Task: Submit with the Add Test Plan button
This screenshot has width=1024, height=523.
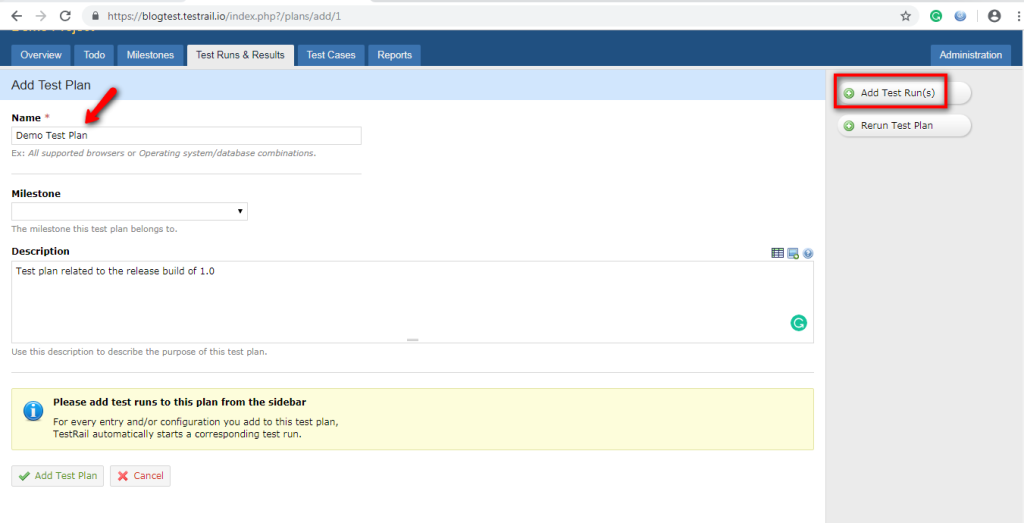Action: [x=57, y=476]
